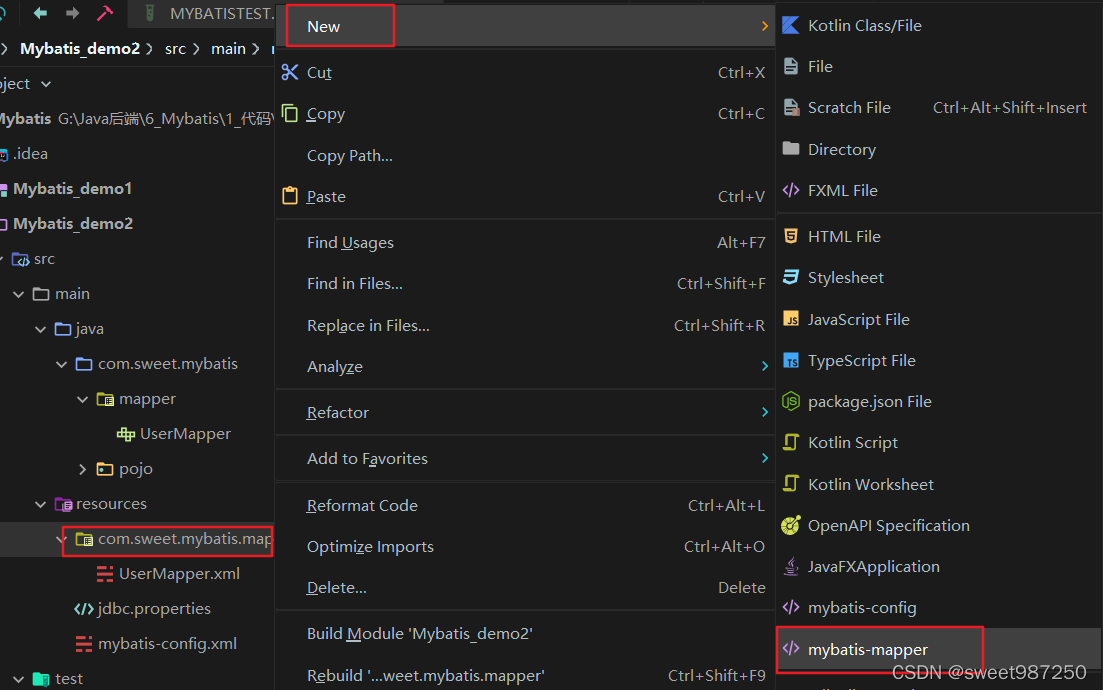Select the Mybatis_demo2 module row
Screen dimensions: 1103x690
[x=137, y=224]
